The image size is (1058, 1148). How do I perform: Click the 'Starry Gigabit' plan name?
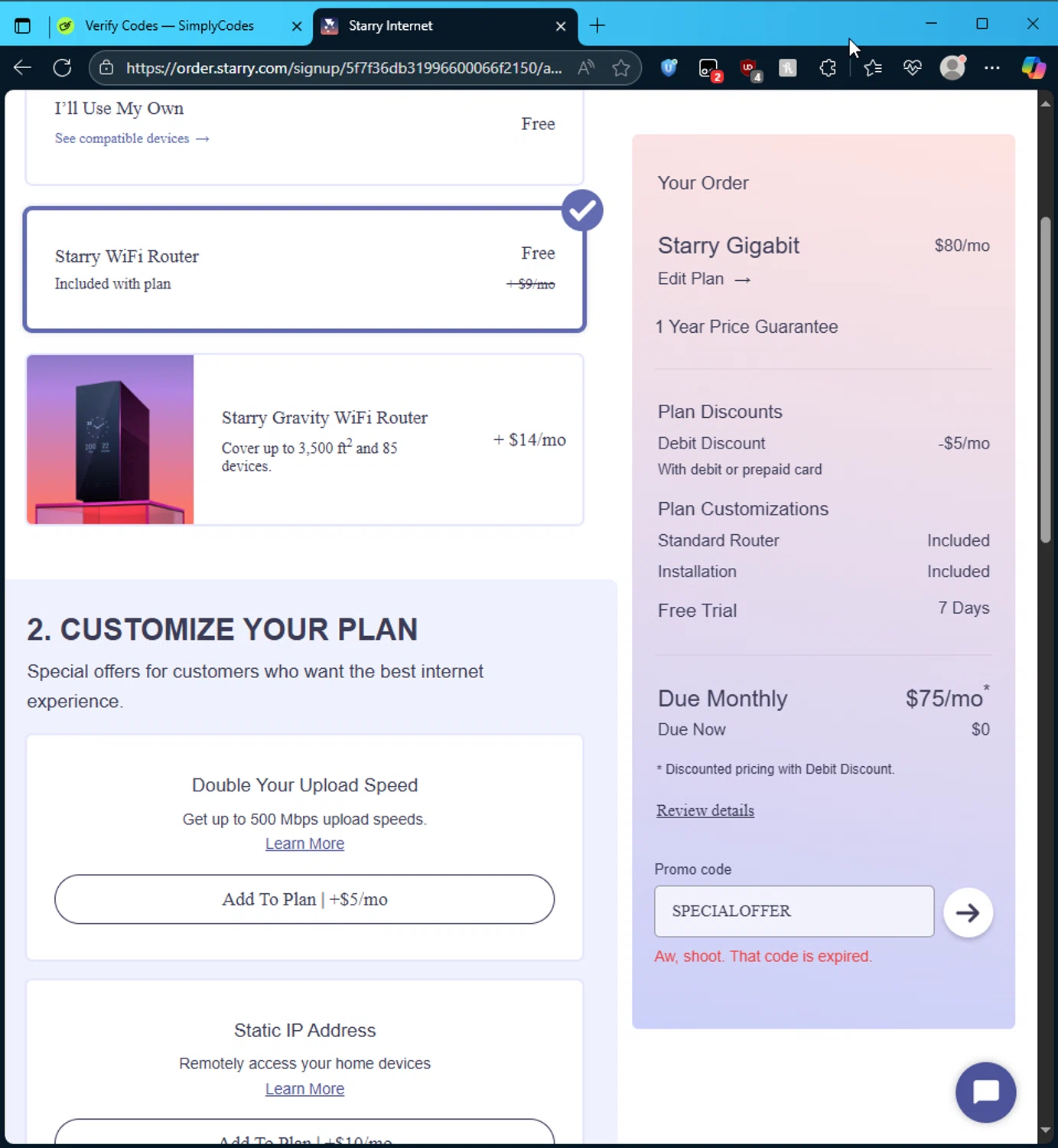(728, 246)
